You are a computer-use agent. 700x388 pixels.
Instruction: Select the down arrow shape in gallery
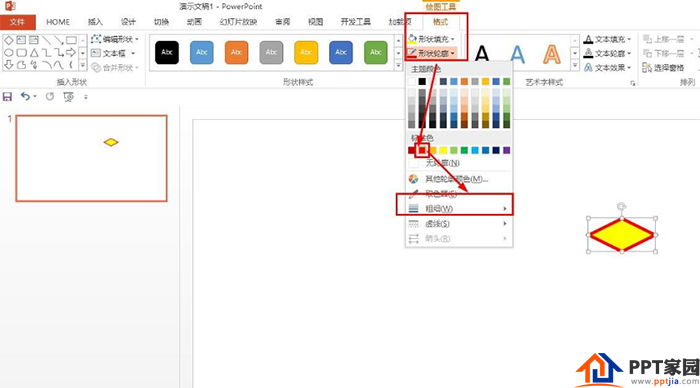(8, 65)
